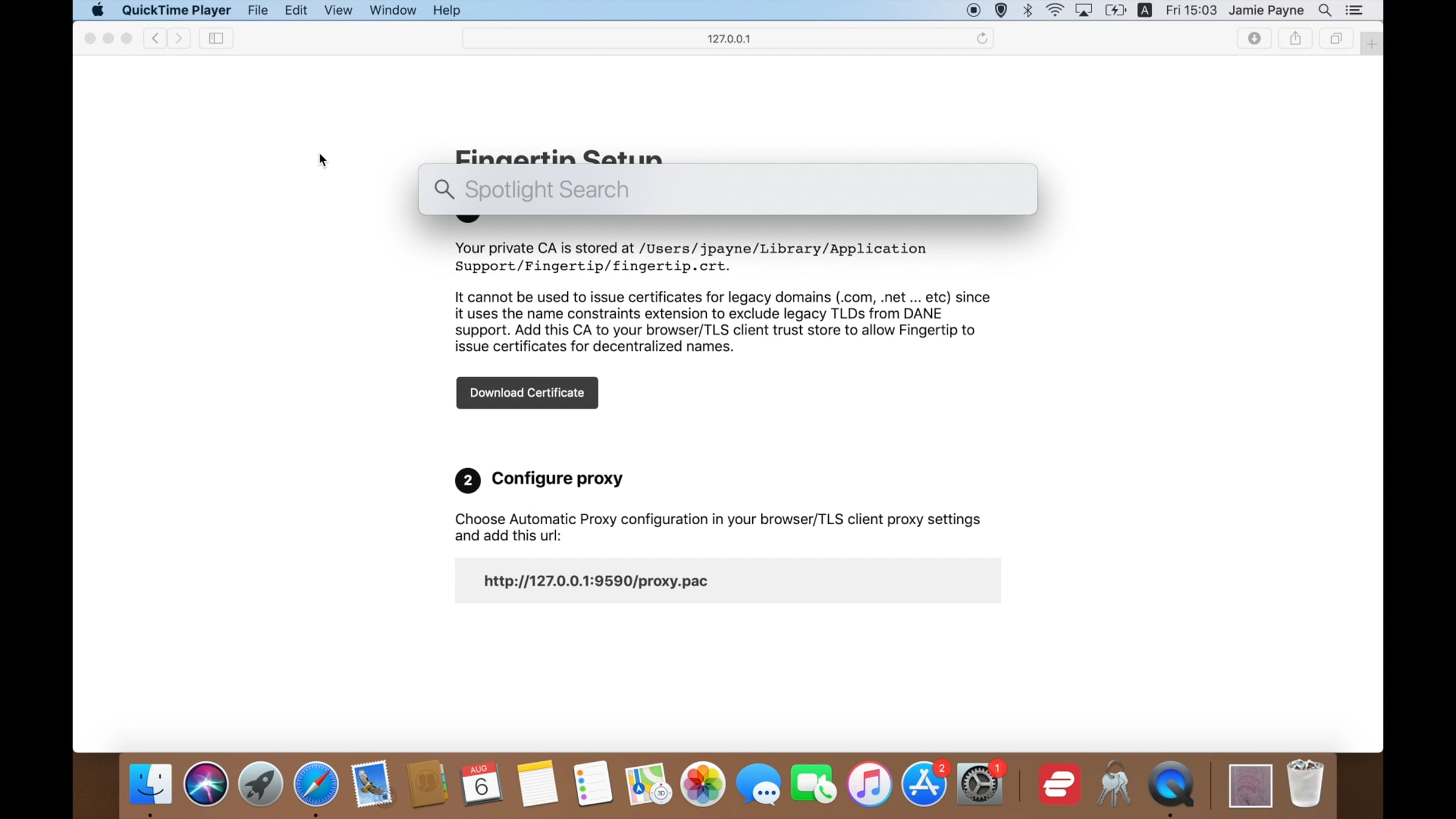1456x819 pixels.
Task: Click the Download Certificate button
Action: 527,393
